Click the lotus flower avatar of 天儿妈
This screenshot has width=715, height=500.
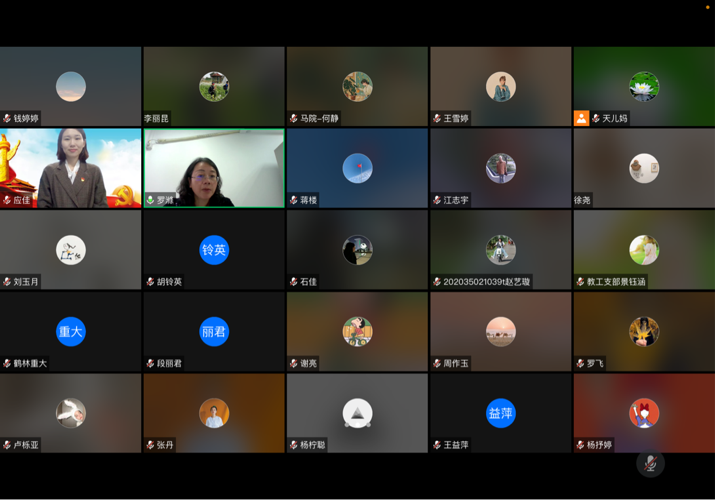(x=644, y=87)
